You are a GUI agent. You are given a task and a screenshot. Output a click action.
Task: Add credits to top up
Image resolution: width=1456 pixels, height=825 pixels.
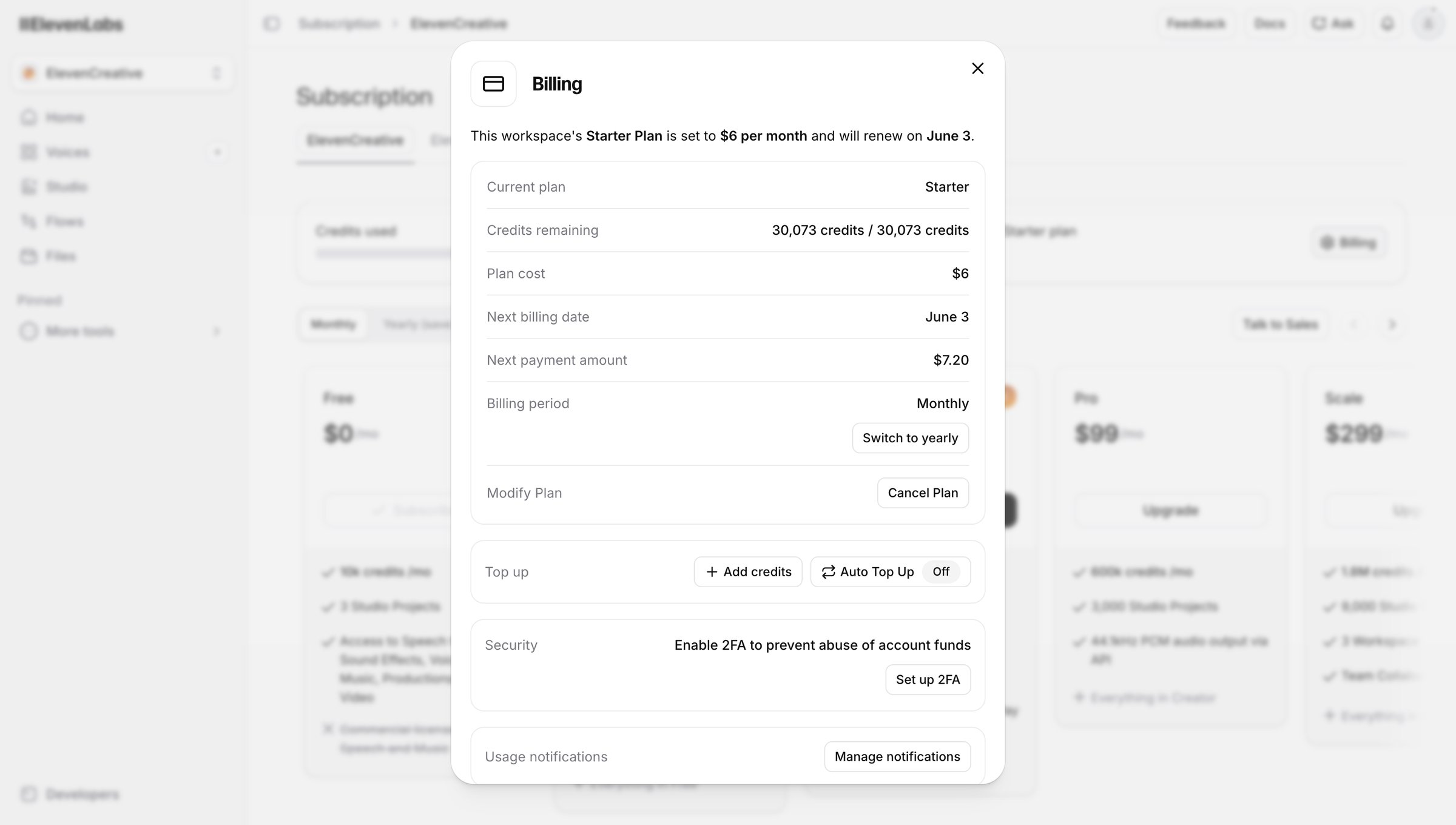[x=748, y=572]
